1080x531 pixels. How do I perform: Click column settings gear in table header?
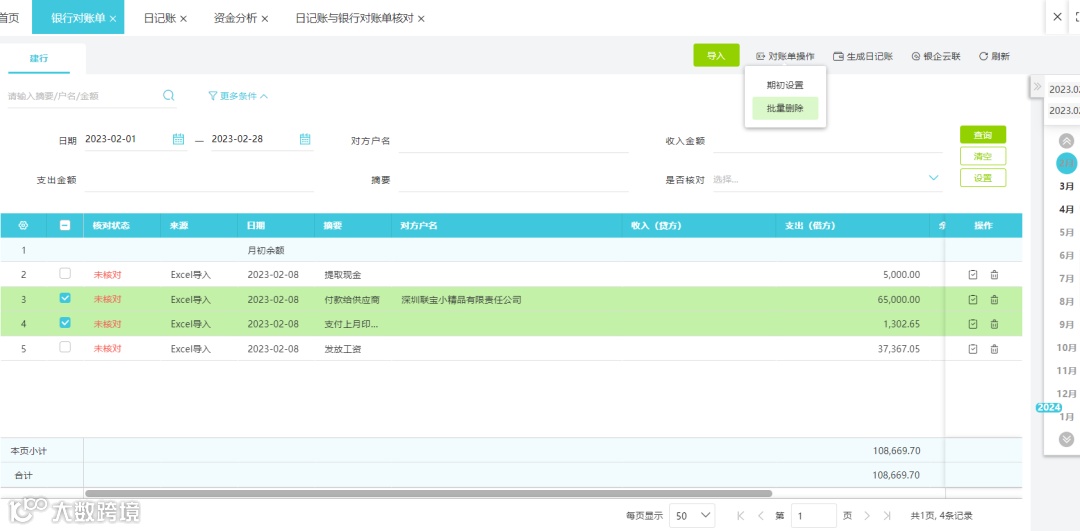click(x=23, y=225)
